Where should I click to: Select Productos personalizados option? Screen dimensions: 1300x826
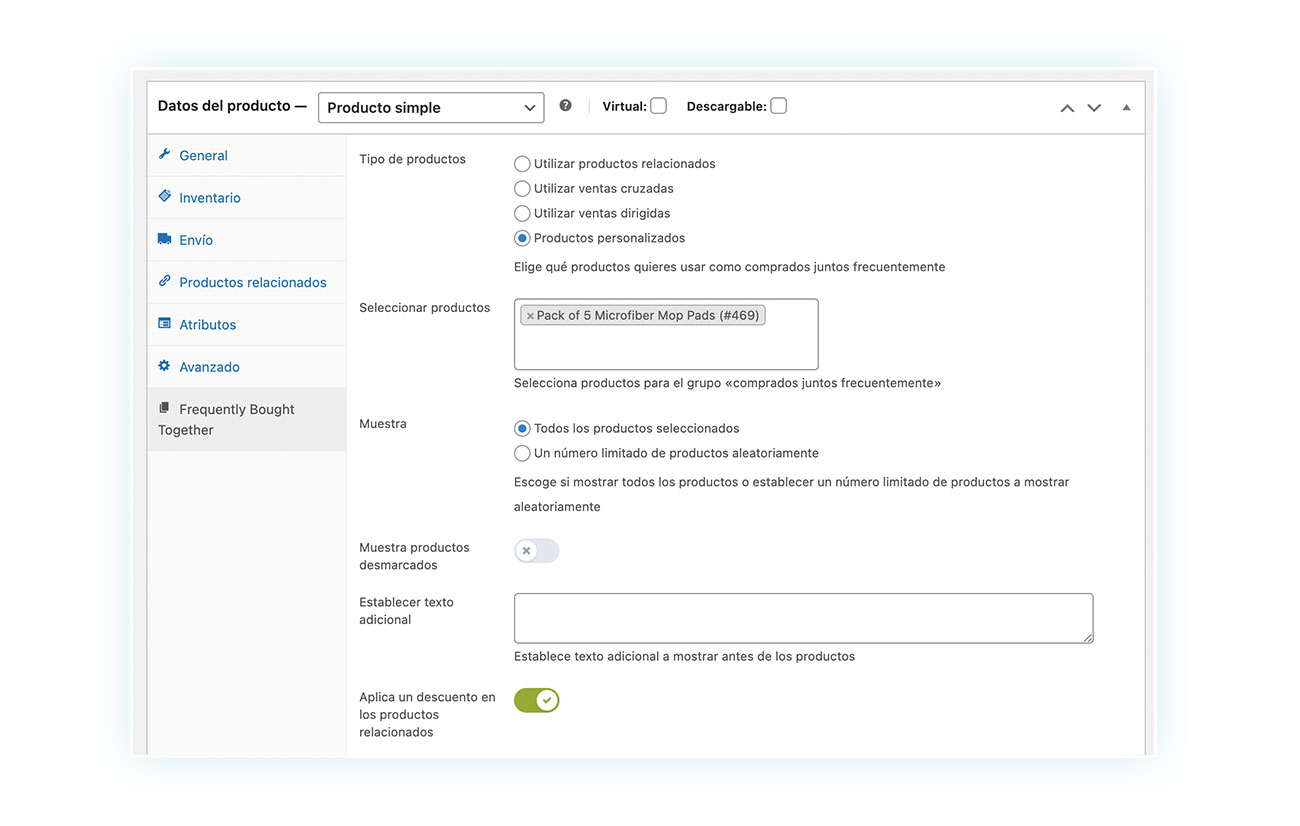point(522,238)
